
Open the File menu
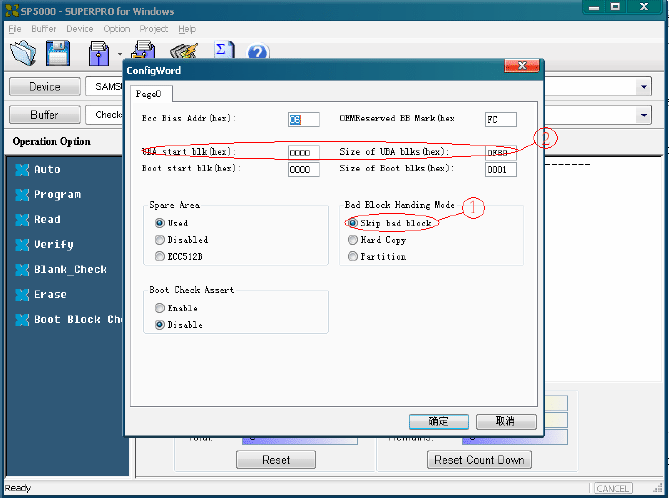[x=15, y=29]
